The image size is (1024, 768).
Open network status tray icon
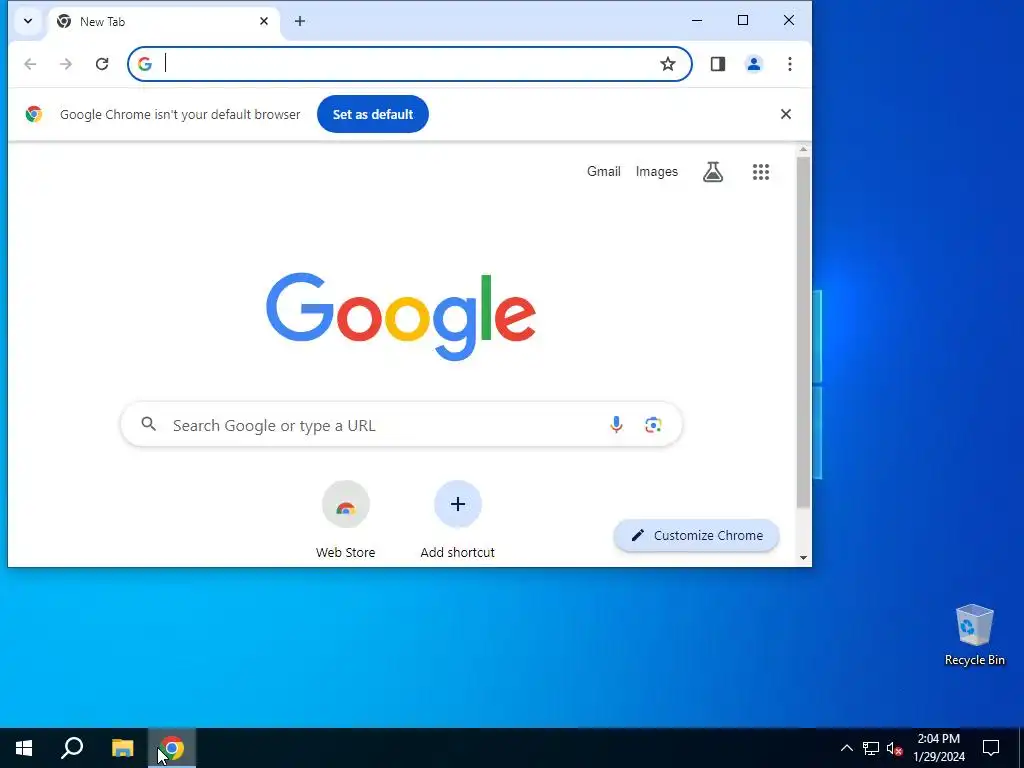click(871, 748)
